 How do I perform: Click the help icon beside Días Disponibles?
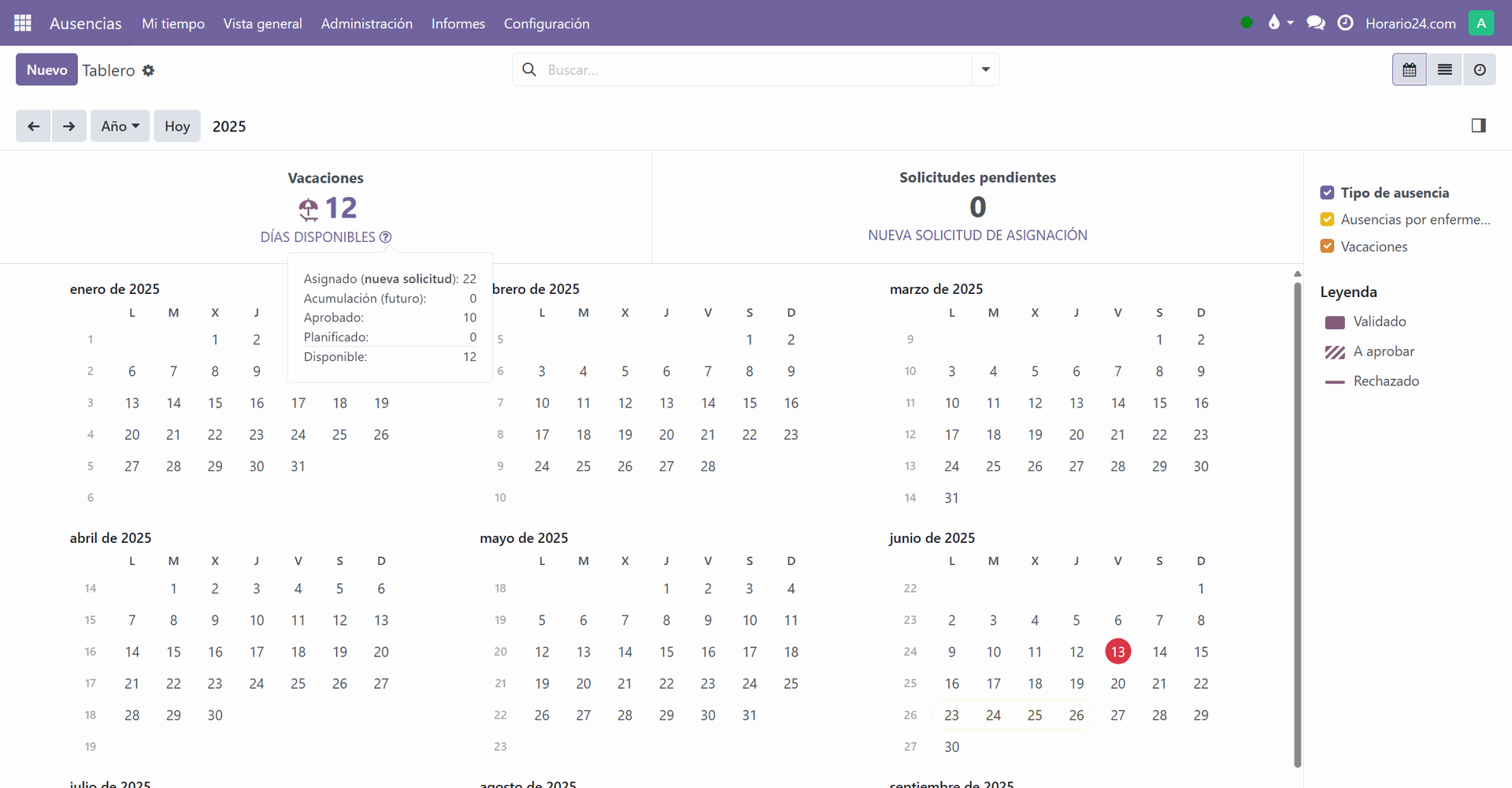click(x=385, y=237)
